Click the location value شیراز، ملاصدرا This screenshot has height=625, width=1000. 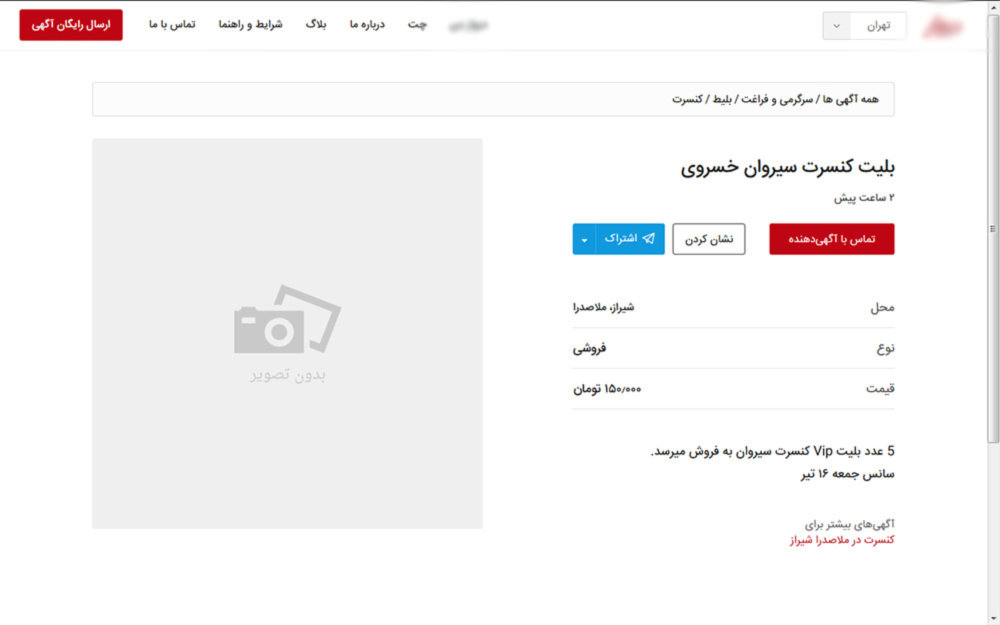pos(603,307)
